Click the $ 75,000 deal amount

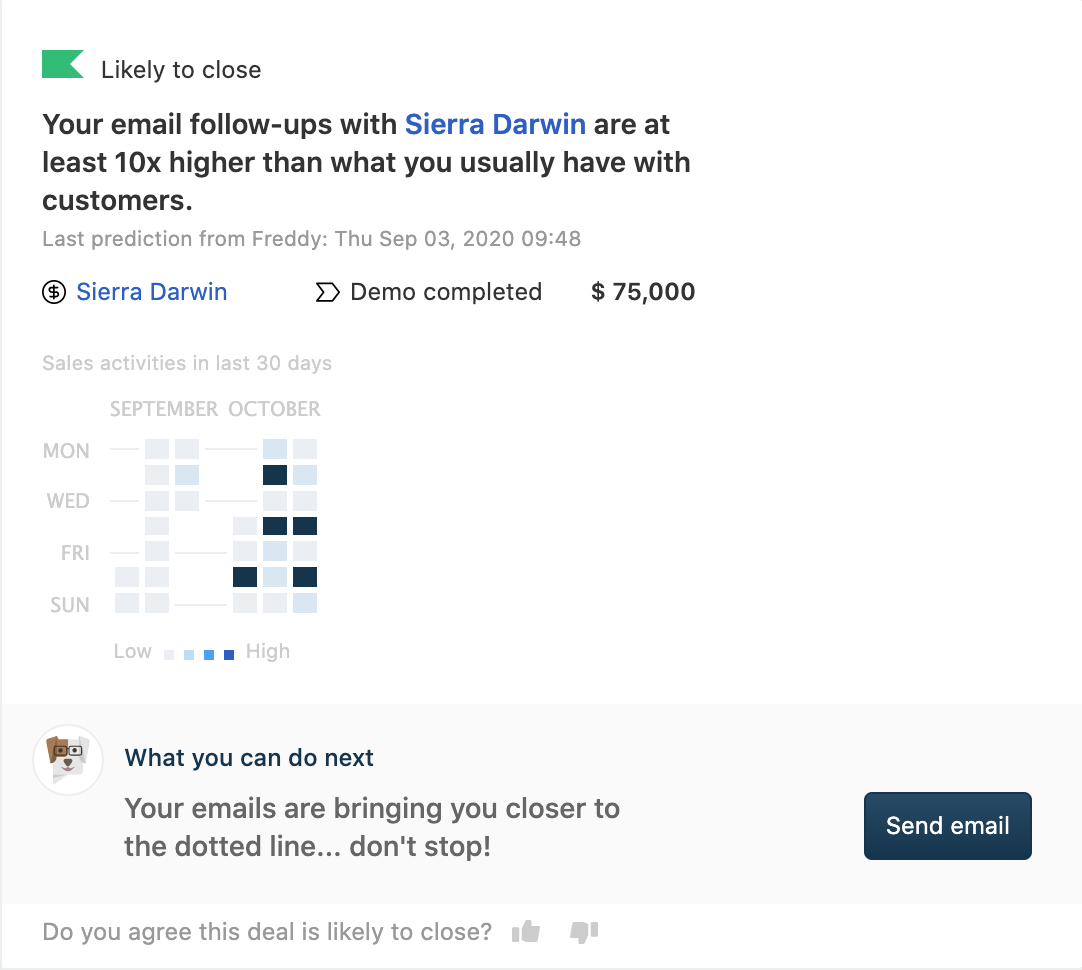643,292
